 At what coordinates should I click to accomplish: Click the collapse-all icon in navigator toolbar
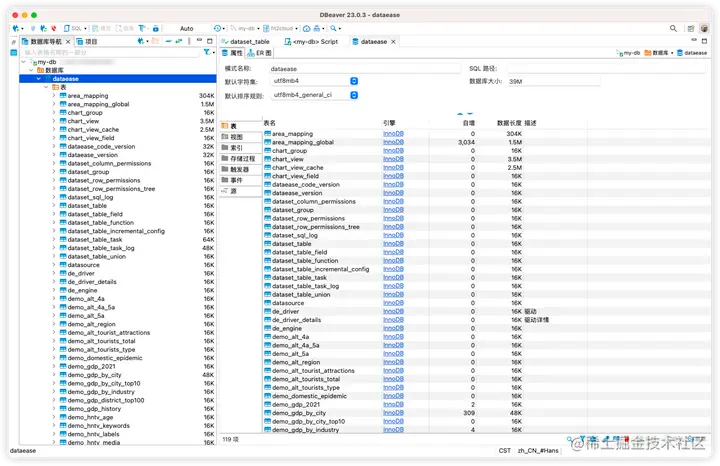[x=169, y=41]
